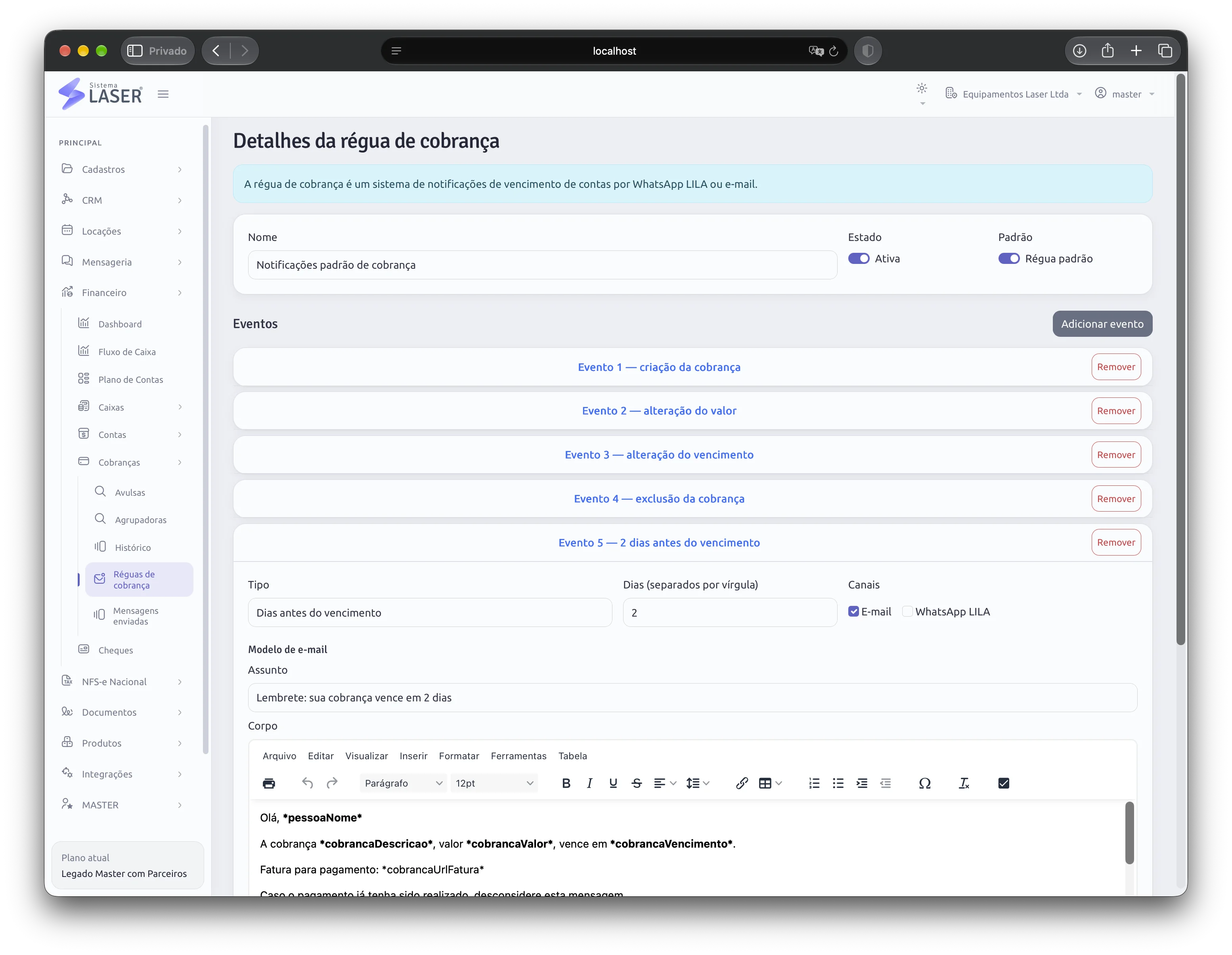The width and height of the screenshot is (1232, 955).
Task: Click the print icon in editor toolbar
Action: click(x=269, y=783)
